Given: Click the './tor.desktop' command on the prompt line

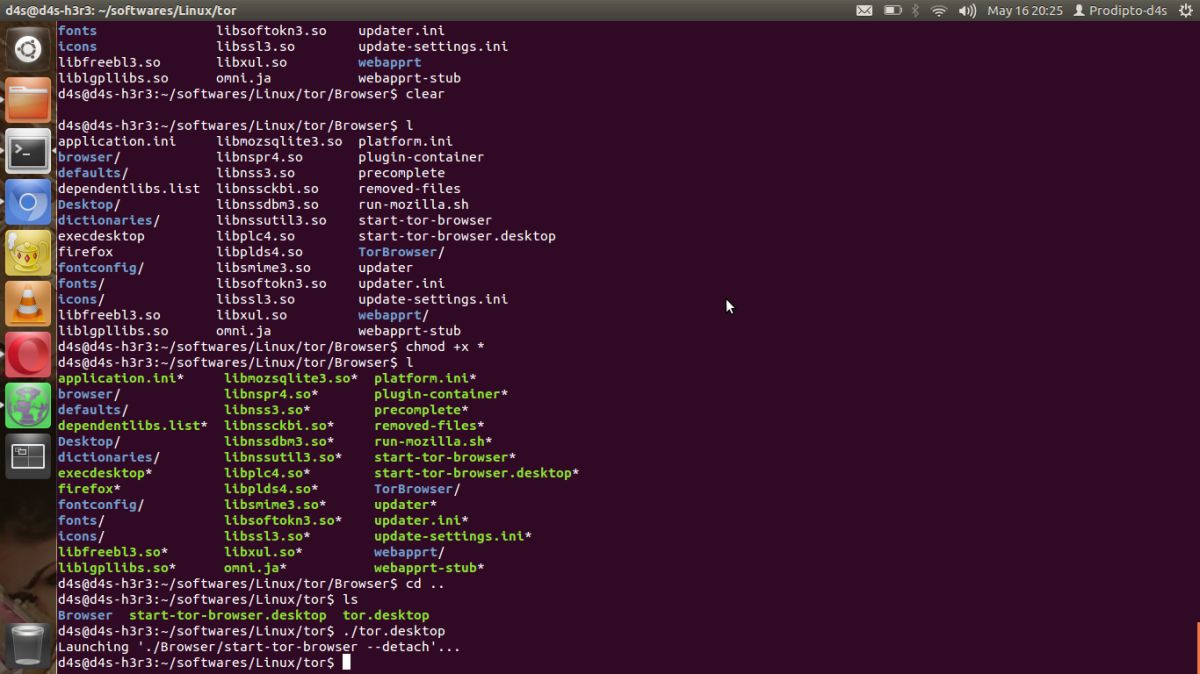Looking at the screenshot, I should click(x=393, y=631).
